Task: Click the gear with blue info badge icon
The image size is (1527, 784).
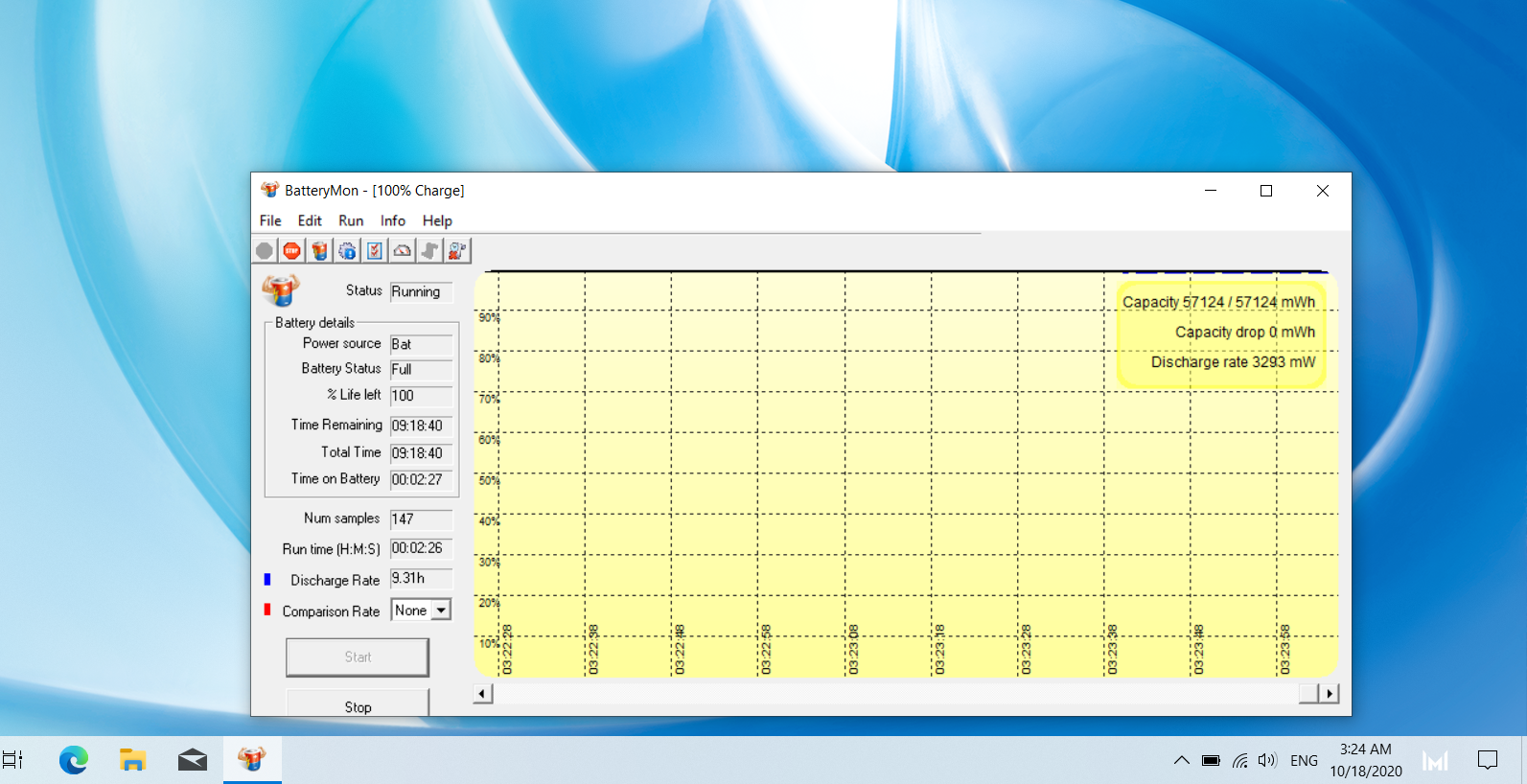Action: pos(348,251)
